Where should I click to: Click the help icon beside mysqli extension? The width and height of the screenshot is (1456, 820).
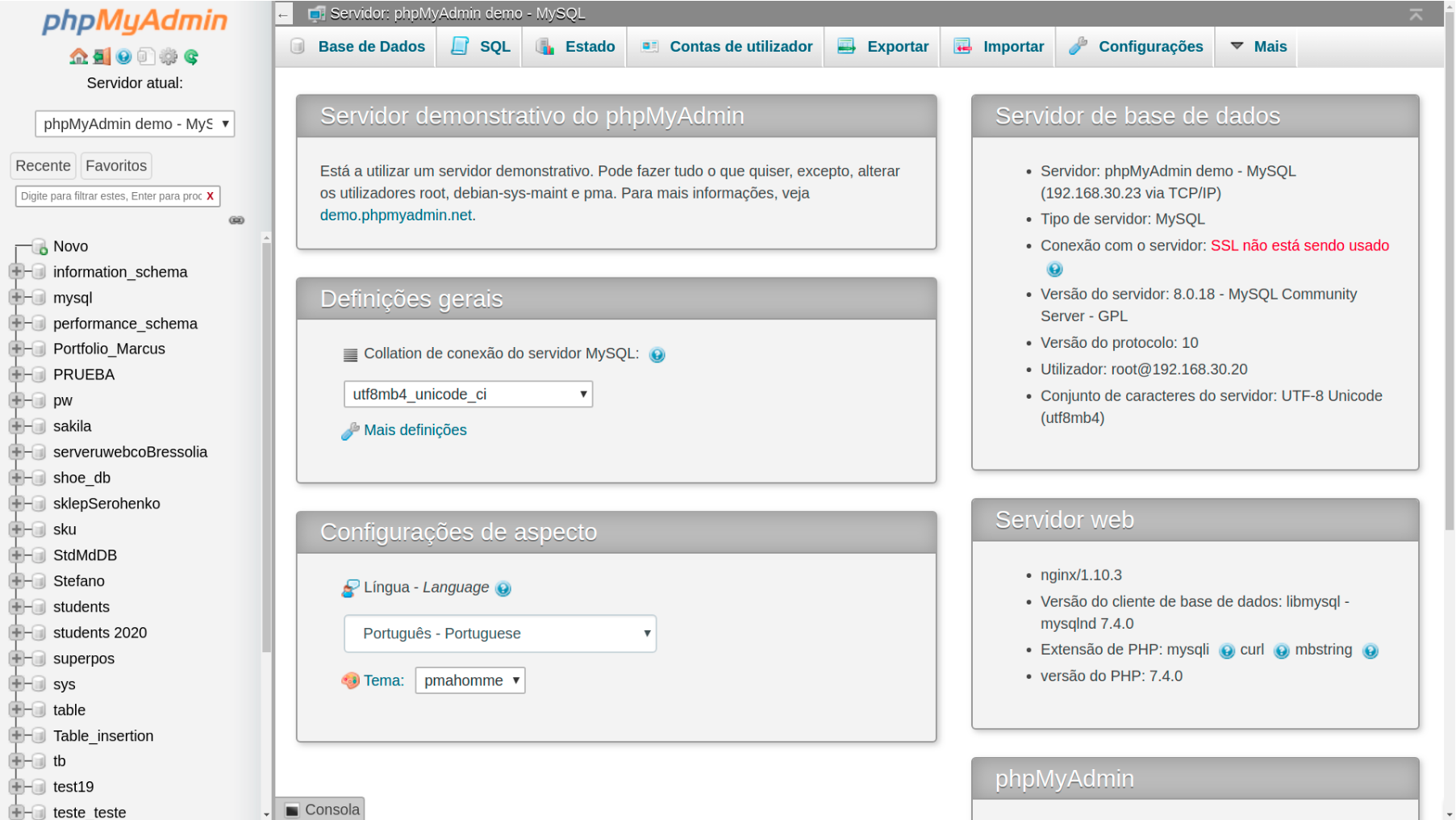pyautogui.click(x=1226, y=651)
